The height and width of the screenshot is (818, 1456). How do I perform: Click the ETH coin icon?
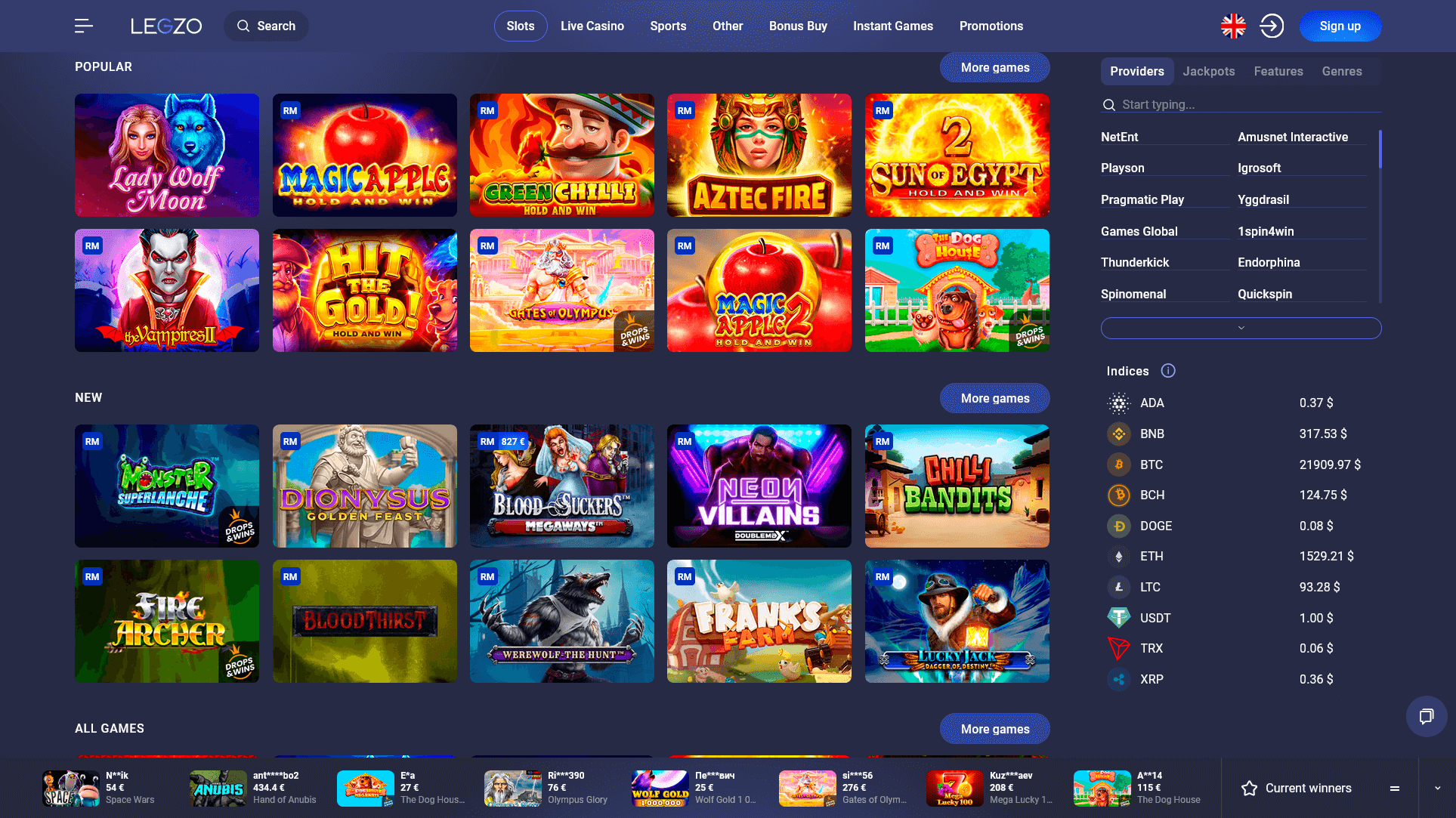click(x=1119, y=557)
